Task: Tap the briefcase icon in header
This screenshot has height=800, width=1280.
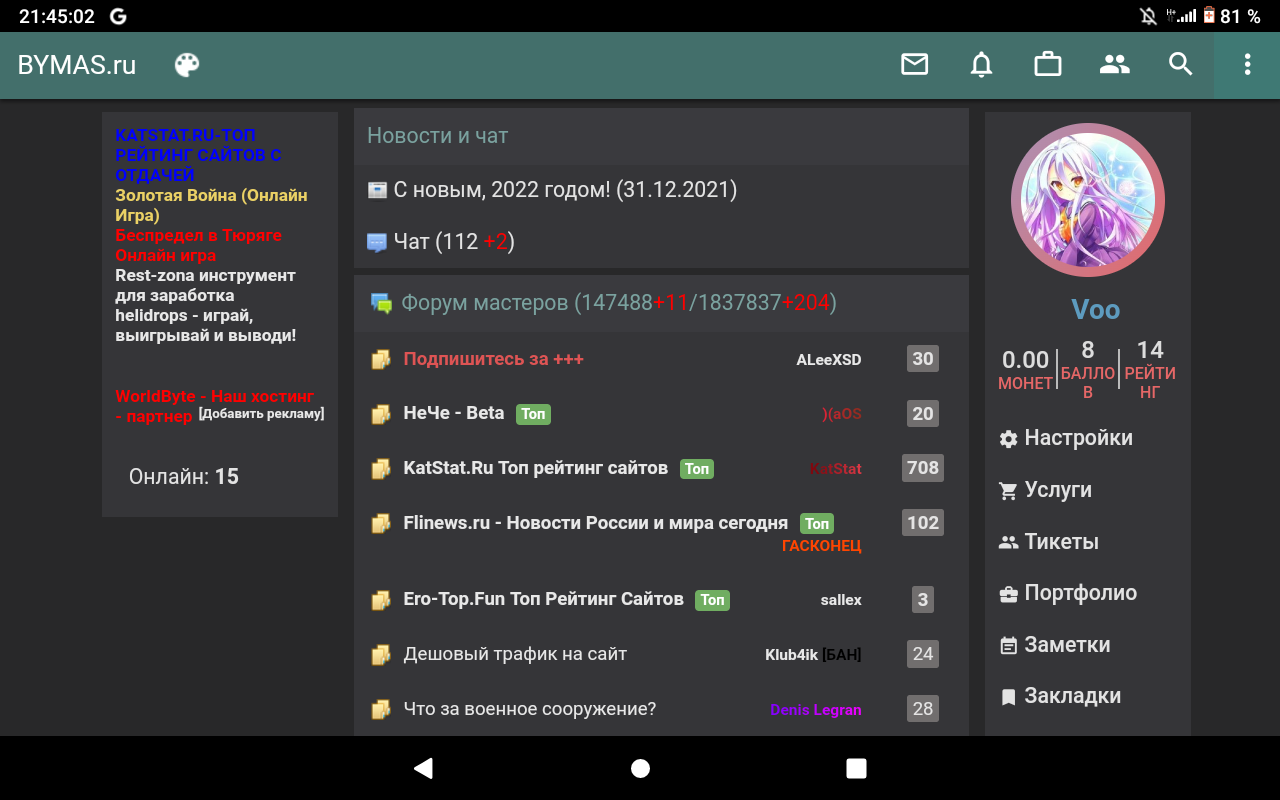Action: (x=1047, y=65)
